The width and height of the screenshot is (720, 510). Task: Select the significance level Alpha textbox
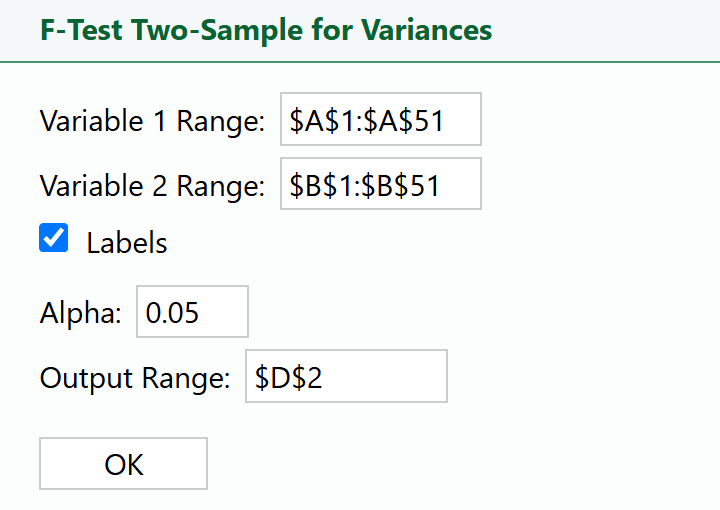[x=191, y=312]
